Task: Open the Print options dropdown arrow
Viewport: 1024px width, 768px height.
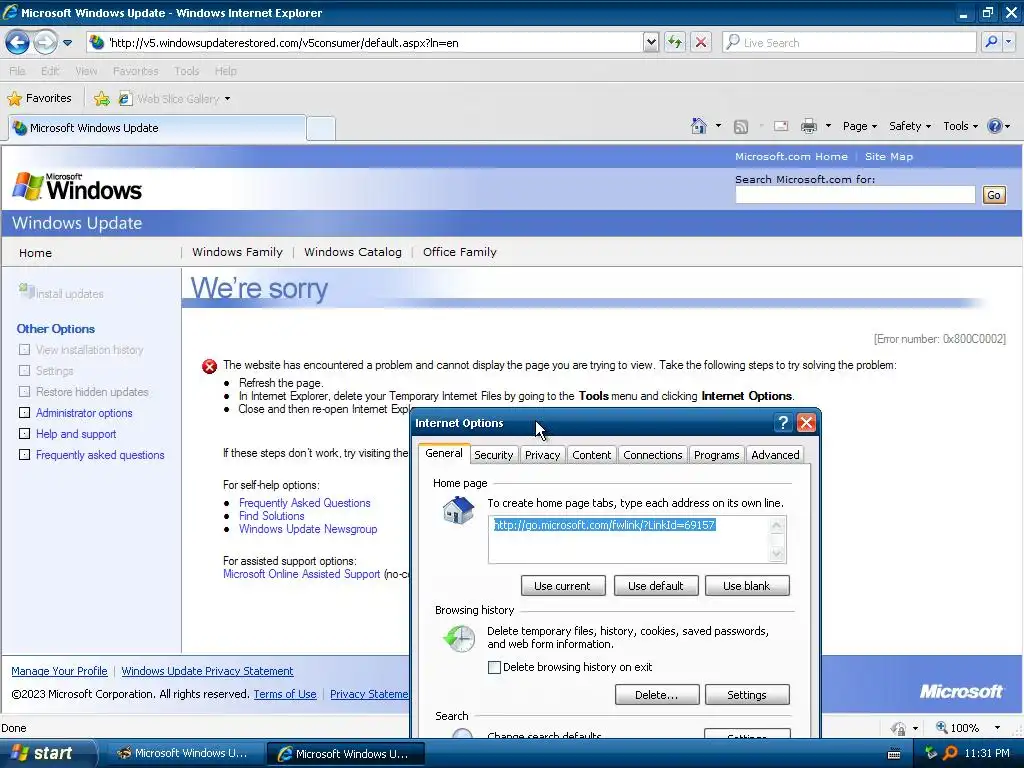Action: click(828, 126)
